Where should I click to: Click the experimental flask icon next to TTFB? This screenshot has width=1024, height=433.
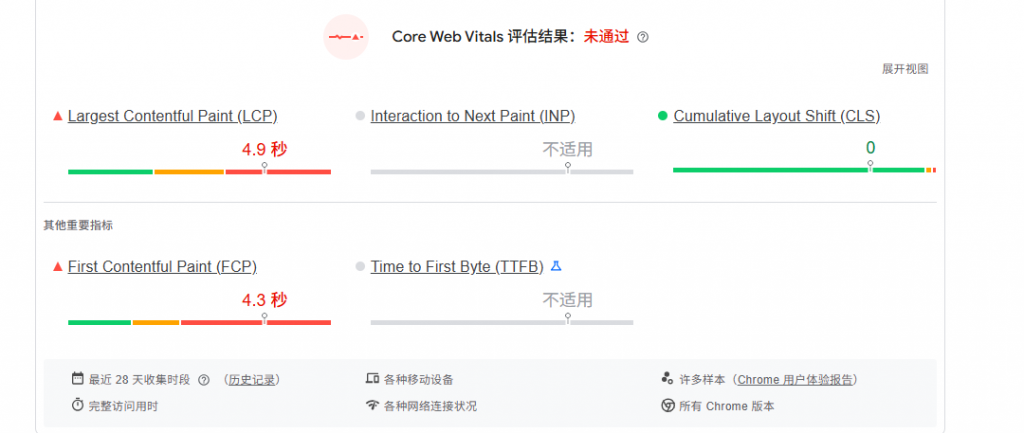(557, 266)
